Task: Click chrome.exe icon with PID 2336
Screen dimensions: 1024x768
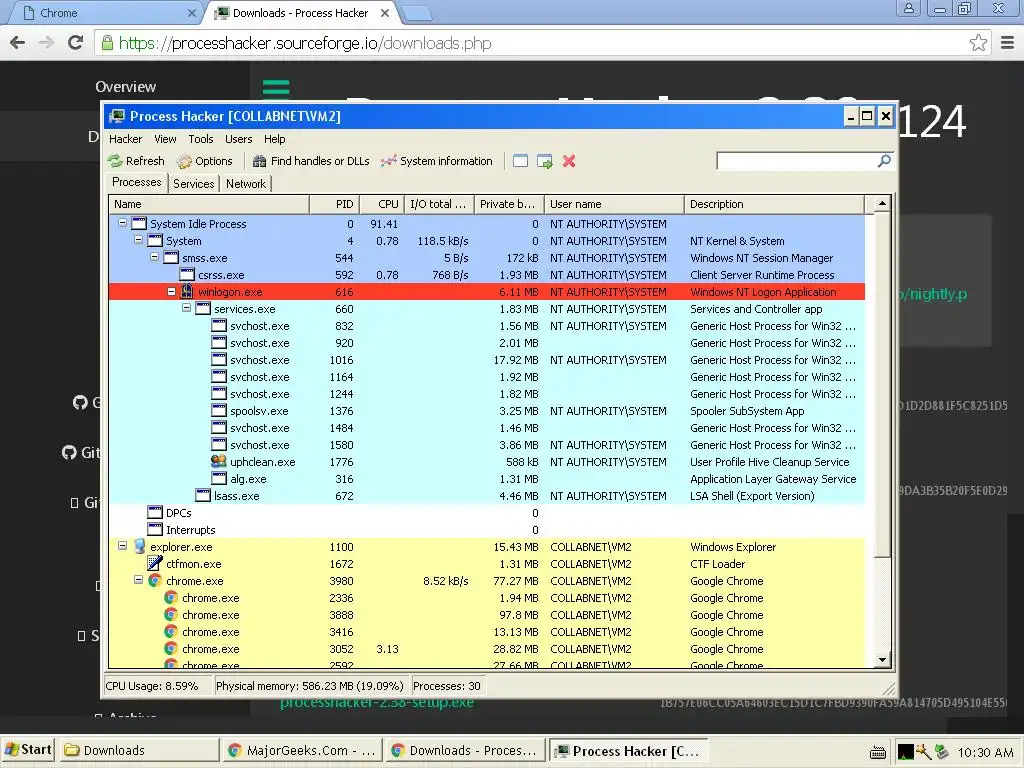Action: coord(170,598)
